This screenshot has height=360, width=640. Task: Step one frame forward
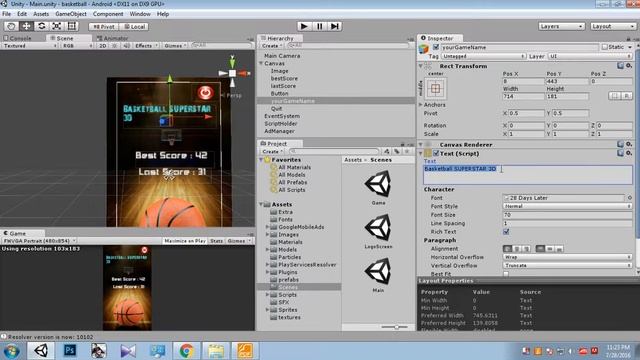(335, 26)
